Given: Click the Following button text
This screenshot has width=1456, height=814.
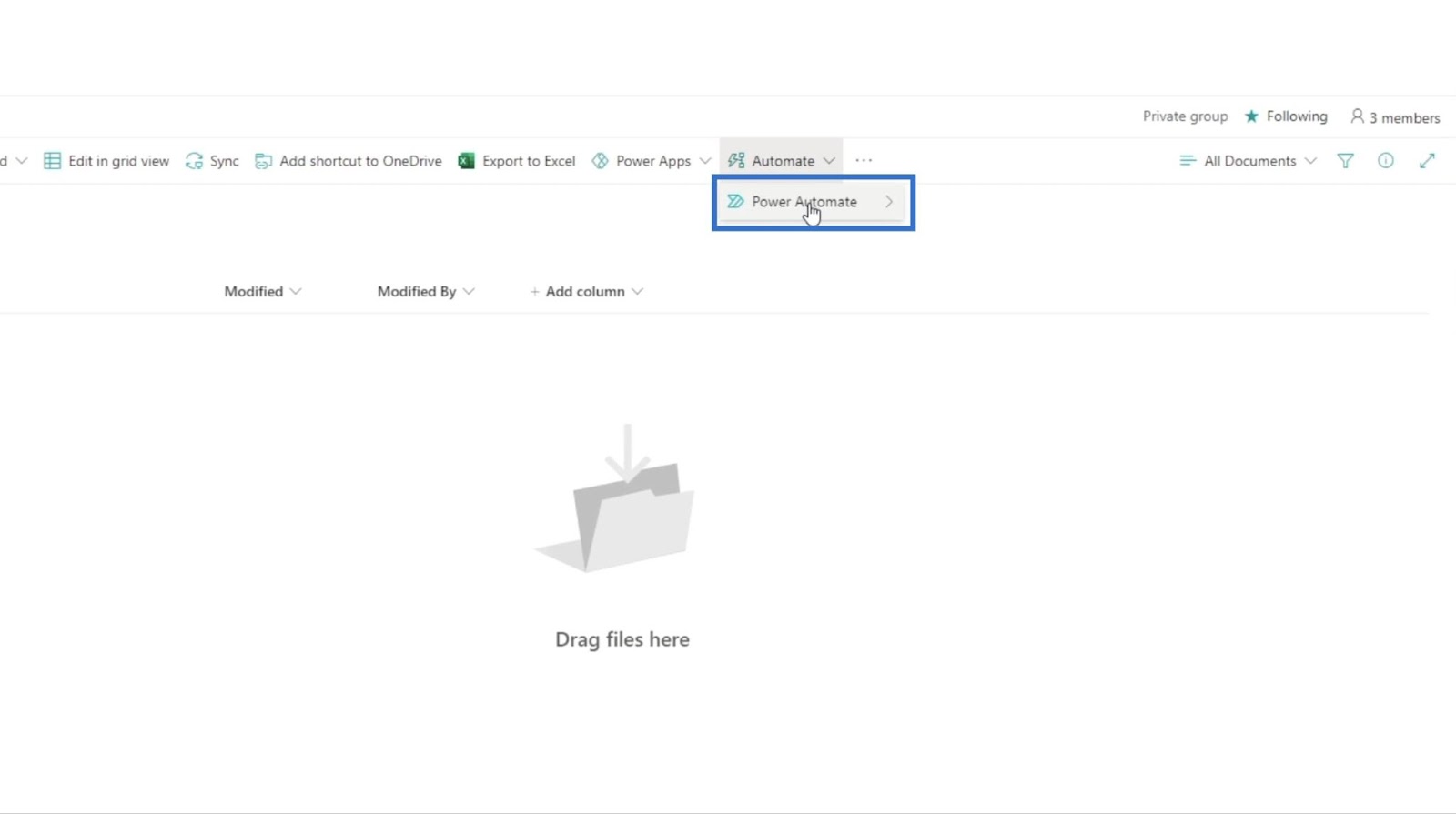Looking at the screenshot, I should [1297, 116].
